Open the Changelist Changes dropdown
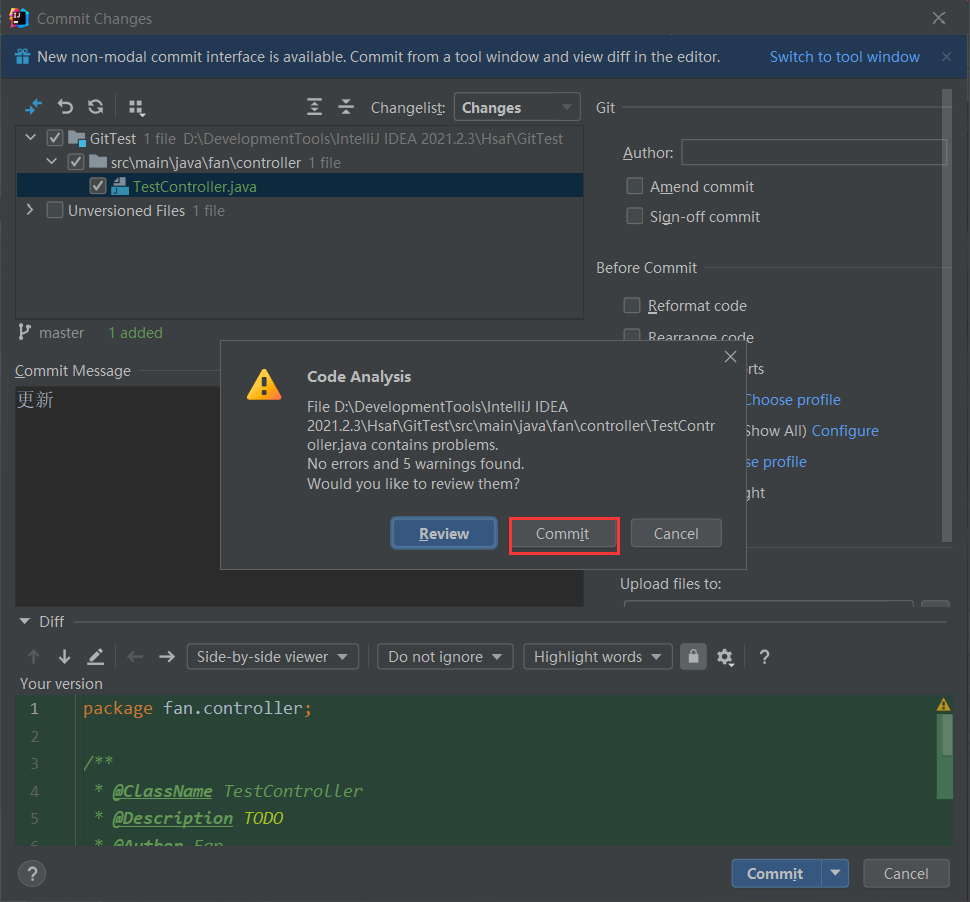Viewport: 970px width, 902px height. tap(517, 107)
